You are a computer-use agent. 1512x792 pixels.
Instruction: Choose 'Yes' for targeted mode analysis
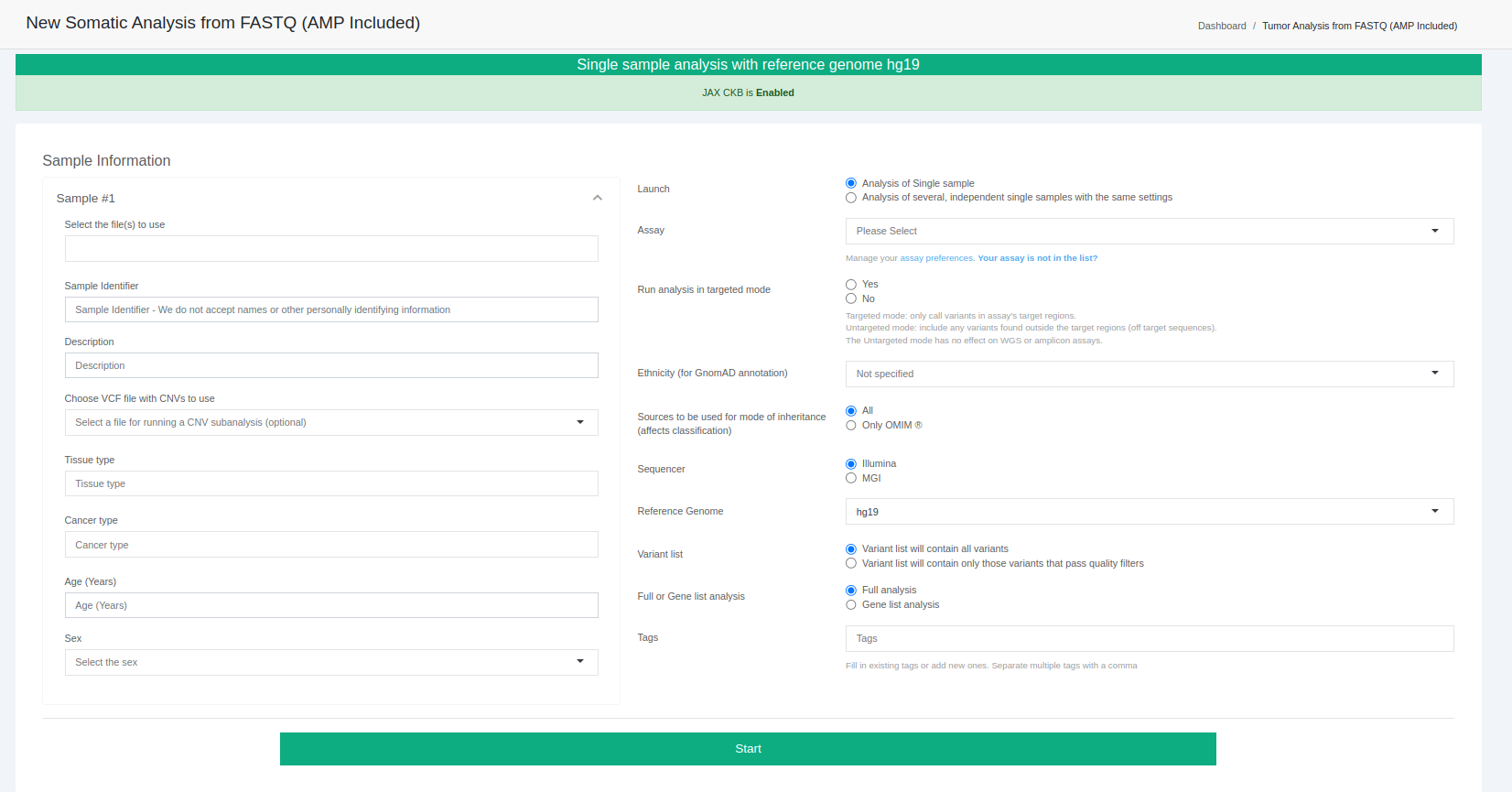click(851, 285)
